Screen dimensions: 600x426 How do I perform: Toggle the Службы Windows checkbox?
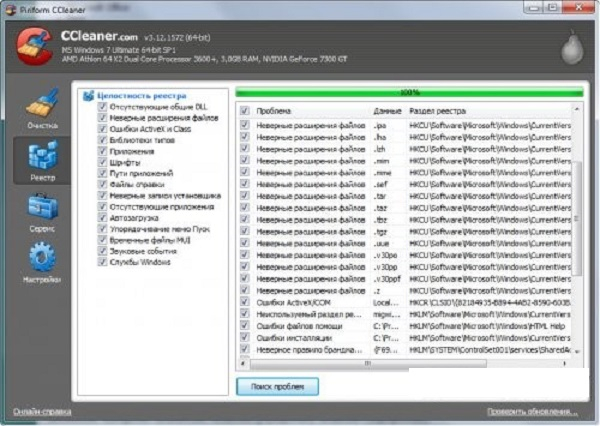102,262
